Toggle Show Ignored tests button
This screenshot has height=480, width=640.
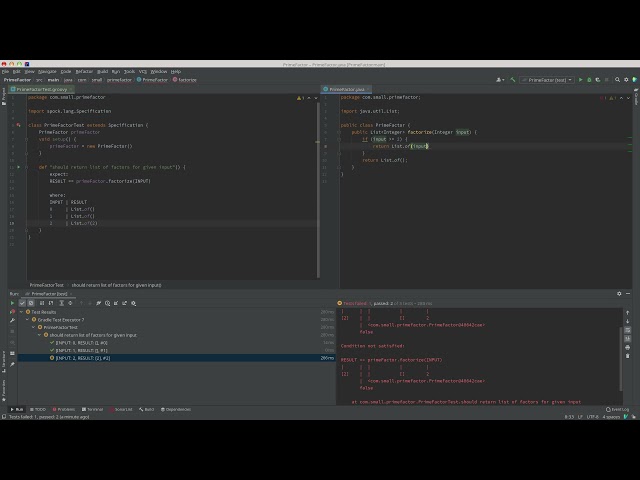31,303
